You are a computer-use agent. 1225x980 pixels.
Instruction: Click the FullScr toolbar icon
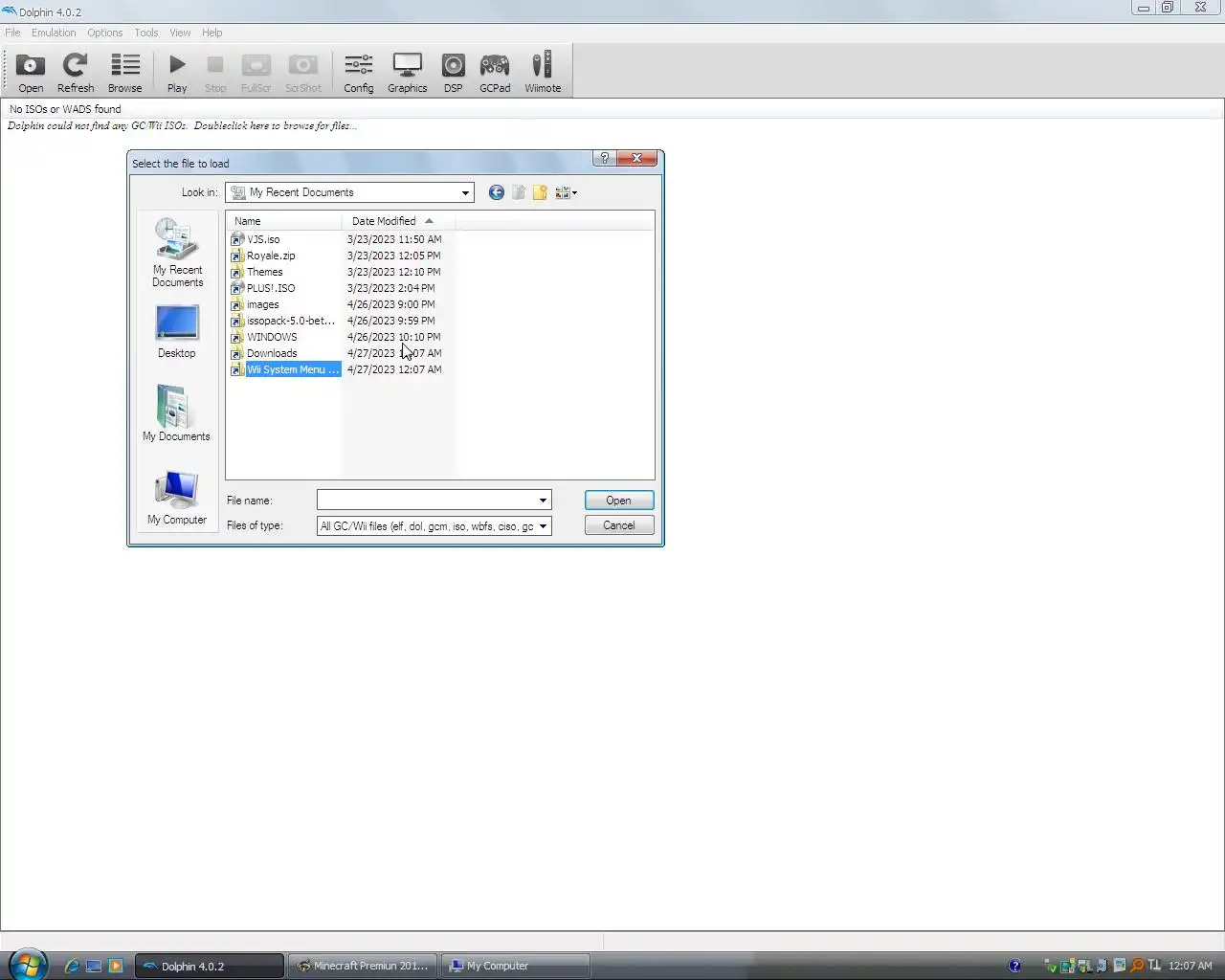coord(256,73)
